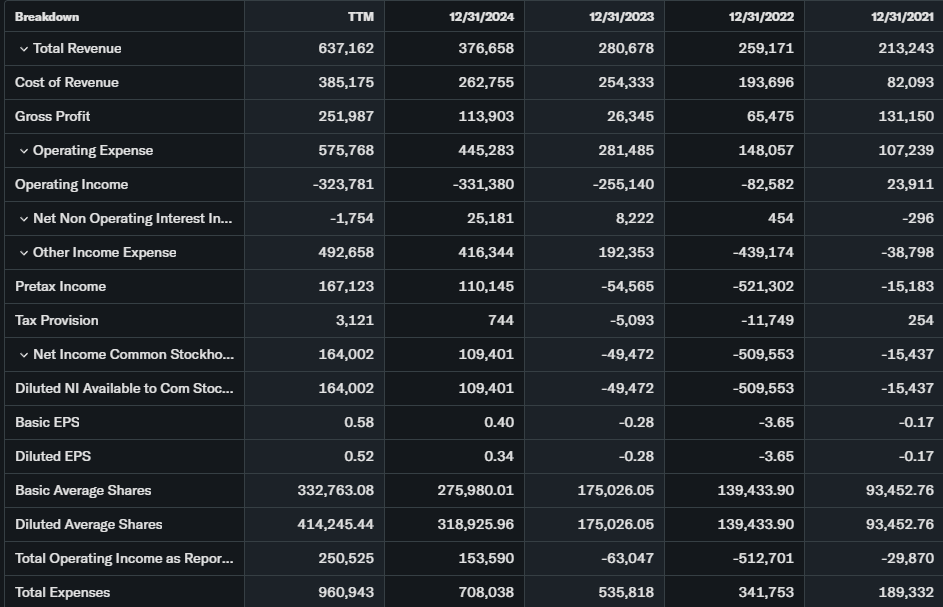Click the Total Expenses row label

pos(62,593)
